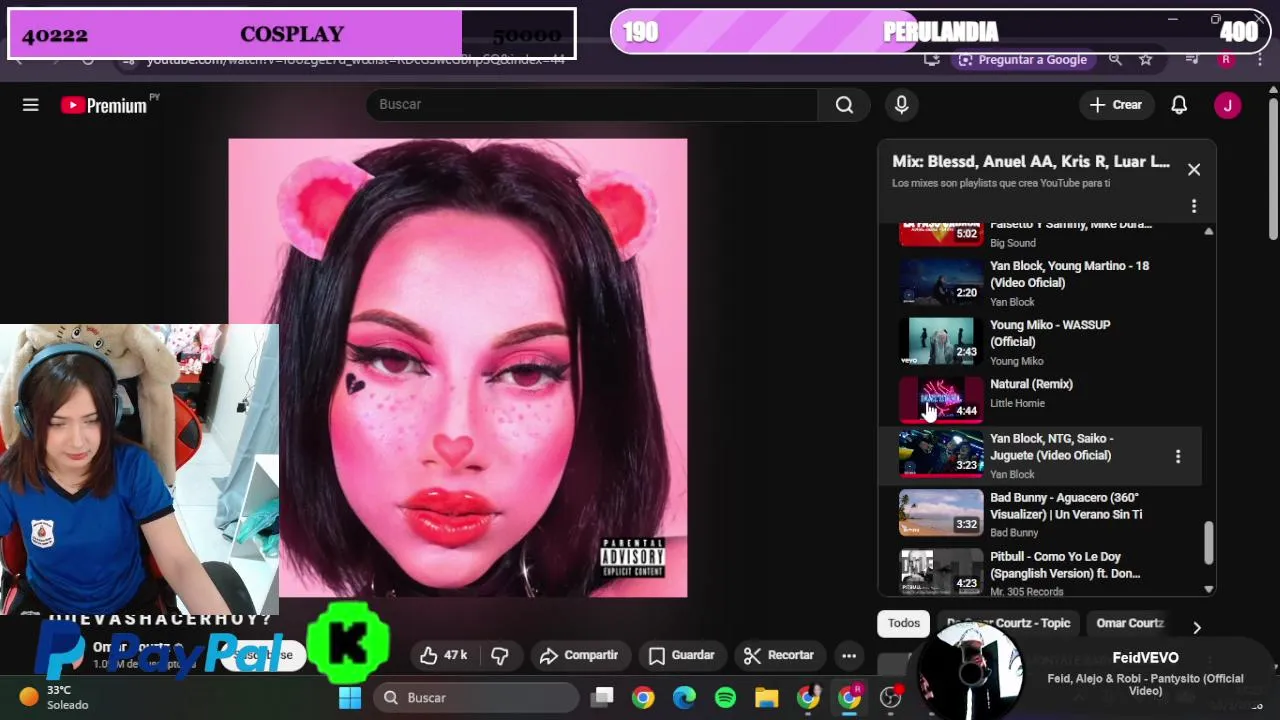The width and height of the screenshot is (1280, 720).
Task: Click the Windows taskbar Buscar search box
Action: (477, 697)
